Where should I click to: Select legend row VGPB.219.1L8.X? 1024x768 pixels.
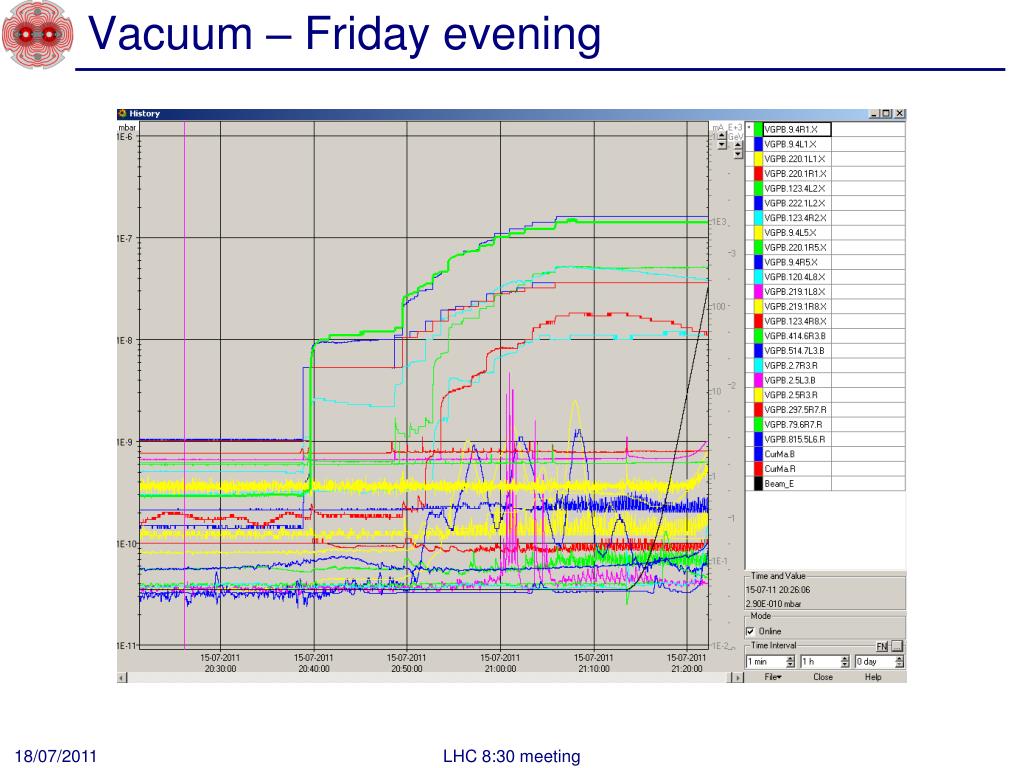(825, 292)
